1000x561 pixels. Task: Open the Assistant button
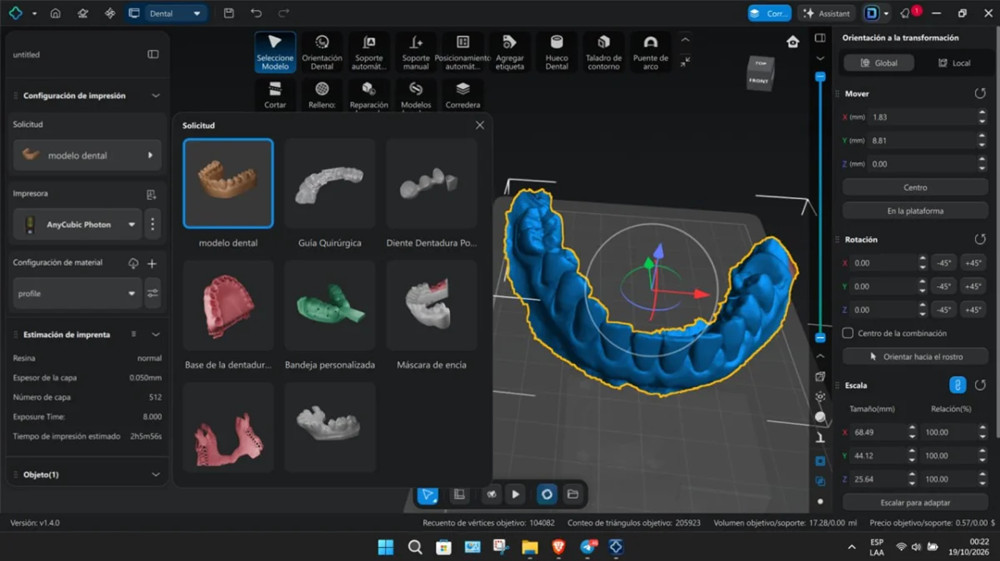827,13
